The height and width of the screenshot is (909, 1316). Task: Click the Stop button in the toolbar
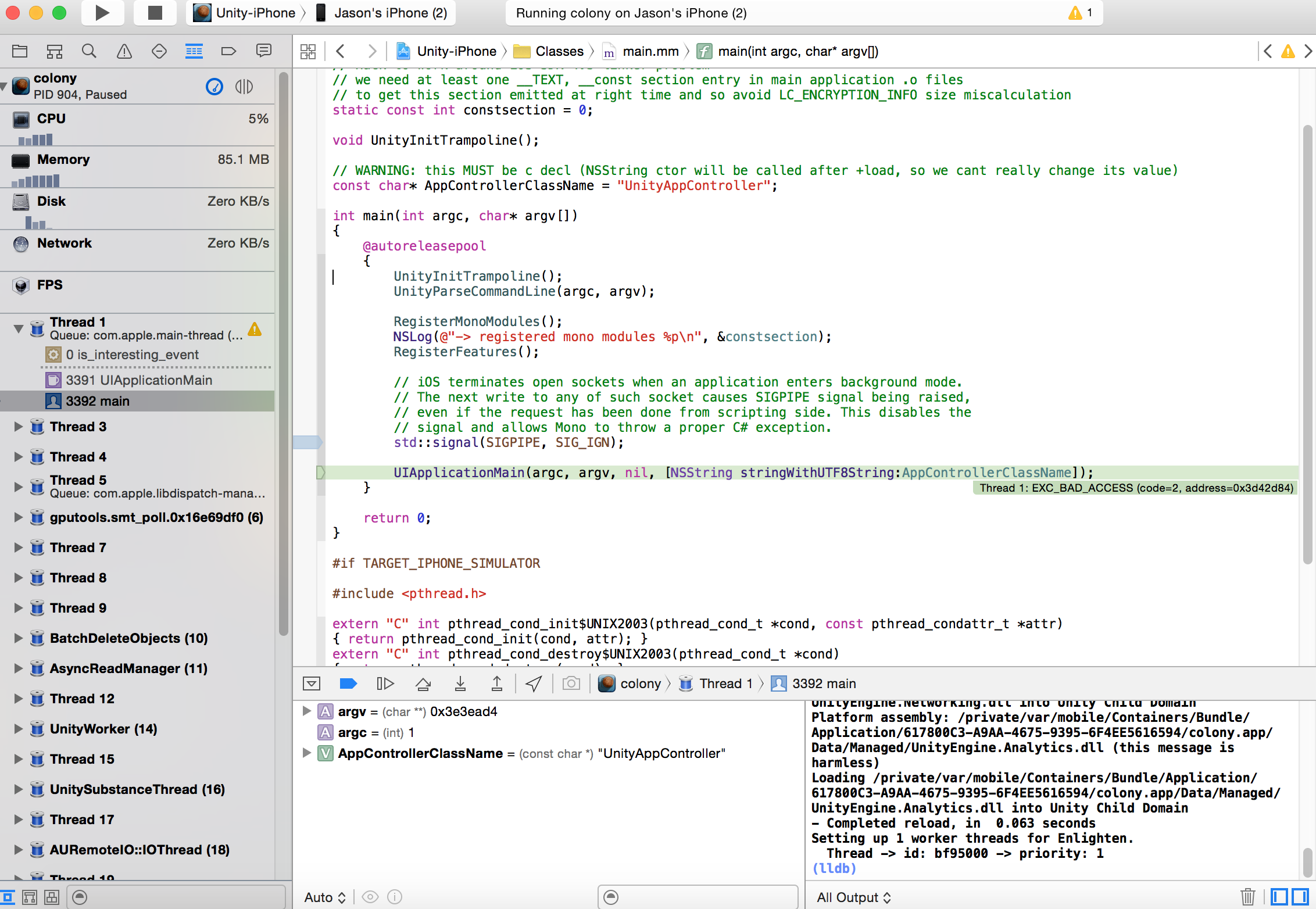point(155,13)
